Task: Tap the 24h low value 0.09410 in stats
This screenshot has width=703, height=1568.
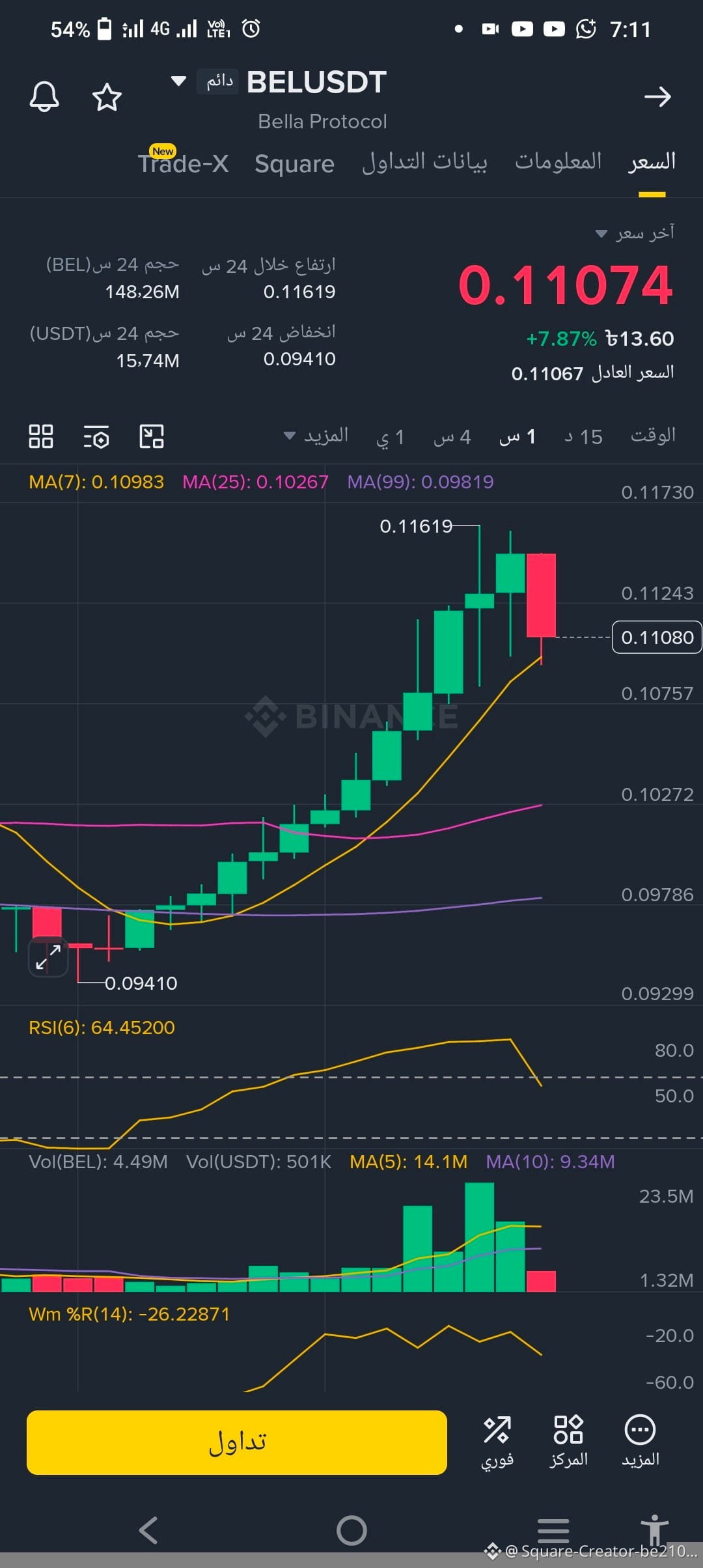Action: pos(299,359)
